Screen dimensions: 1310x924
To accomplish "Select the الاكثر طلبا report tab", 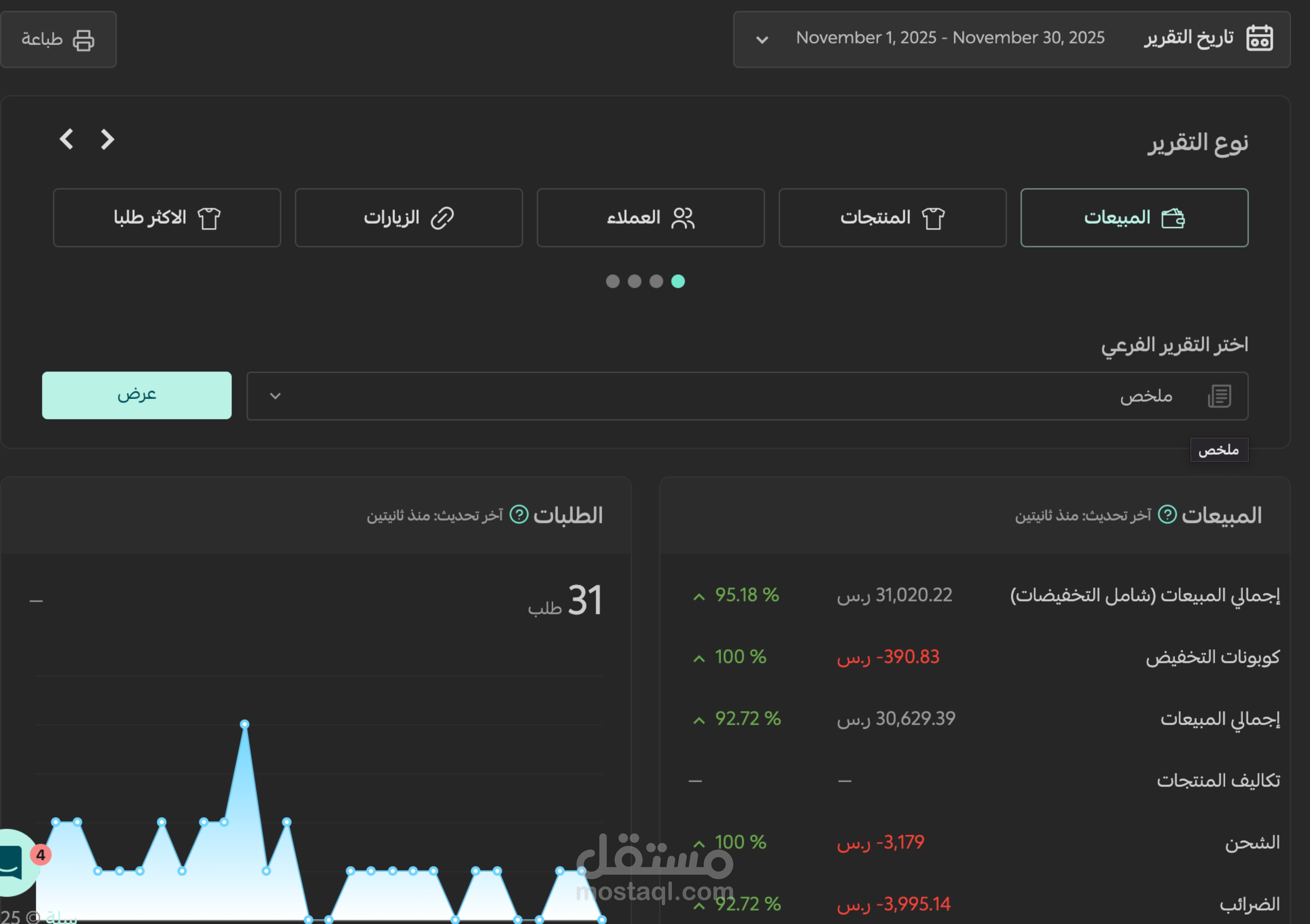I will [167, 217].
